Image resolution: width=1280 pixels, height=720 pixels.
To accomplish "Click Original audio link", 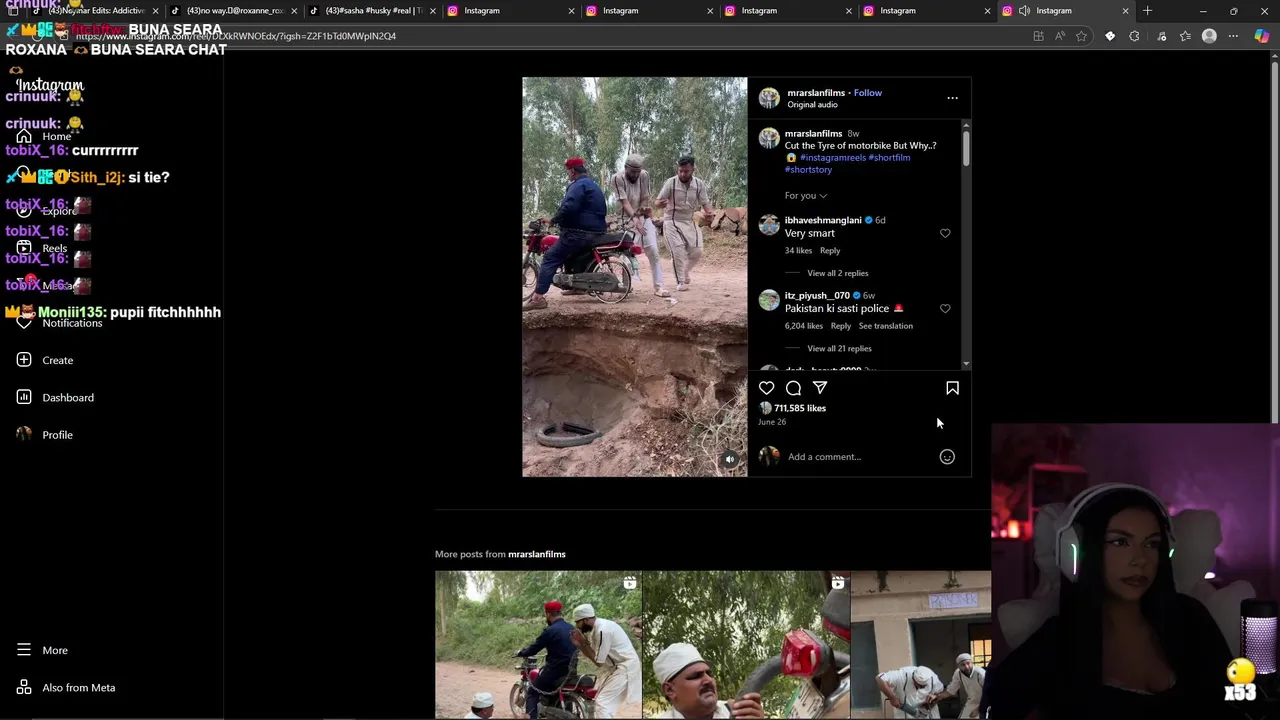I will tap(812, 105).
